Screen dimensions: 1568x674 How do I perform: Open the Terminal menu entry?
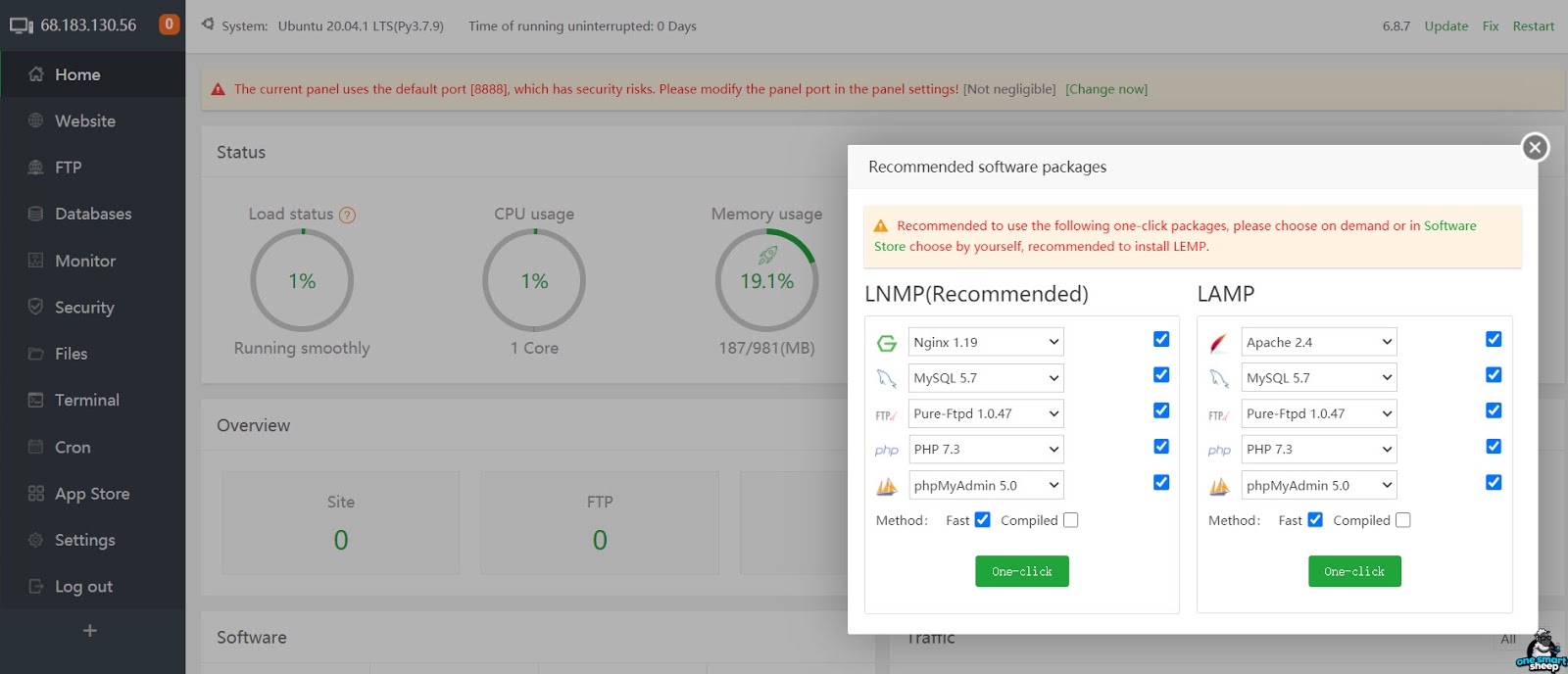92,400
